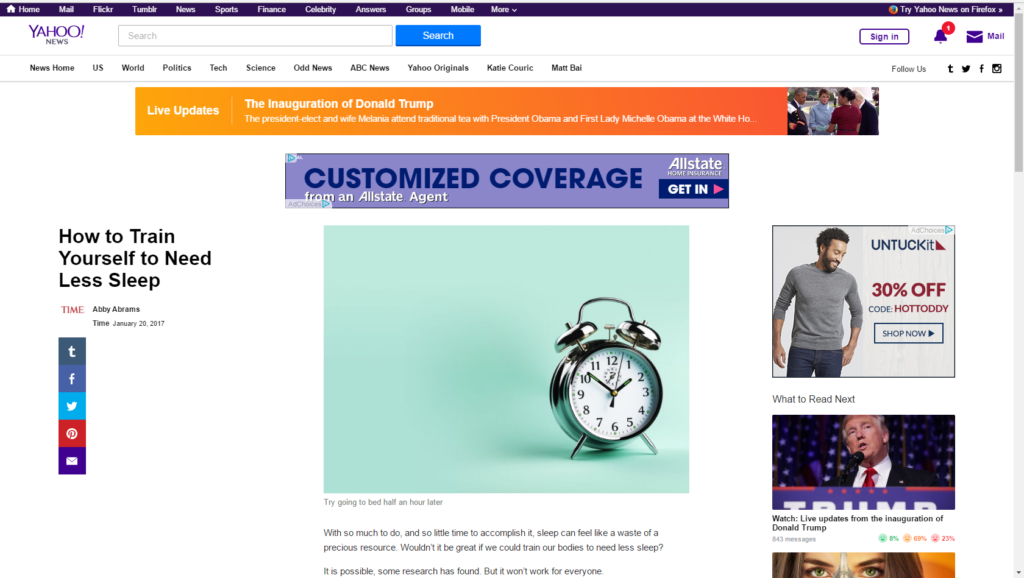Screen dimensions: 1024x578
Task: Open Try Yahoo News on Firefox link
Action: pyautogui.click(x=946, y=9)
